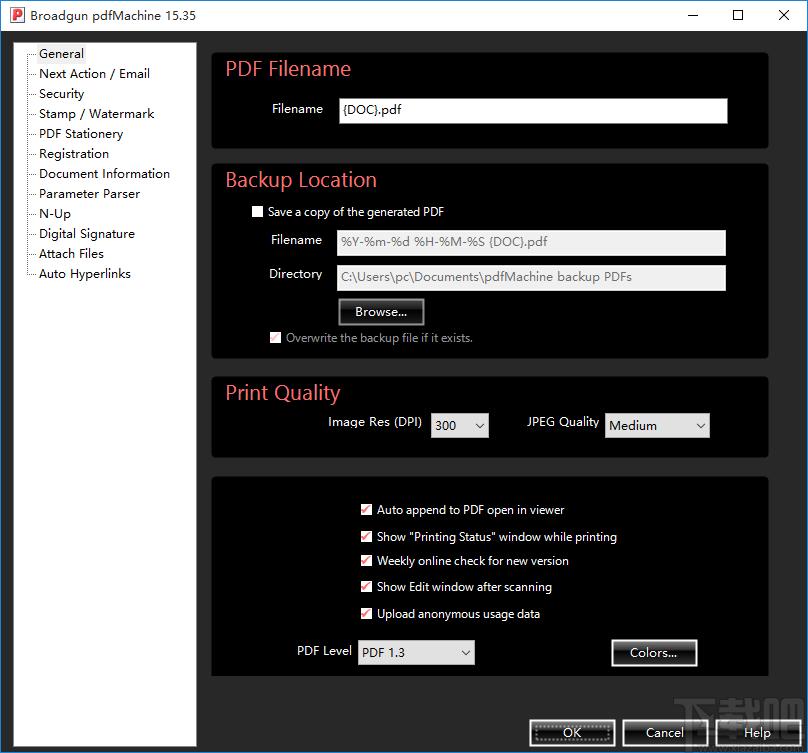Confirm settings with the OK button
808x753 pixels.
point(572,732)
